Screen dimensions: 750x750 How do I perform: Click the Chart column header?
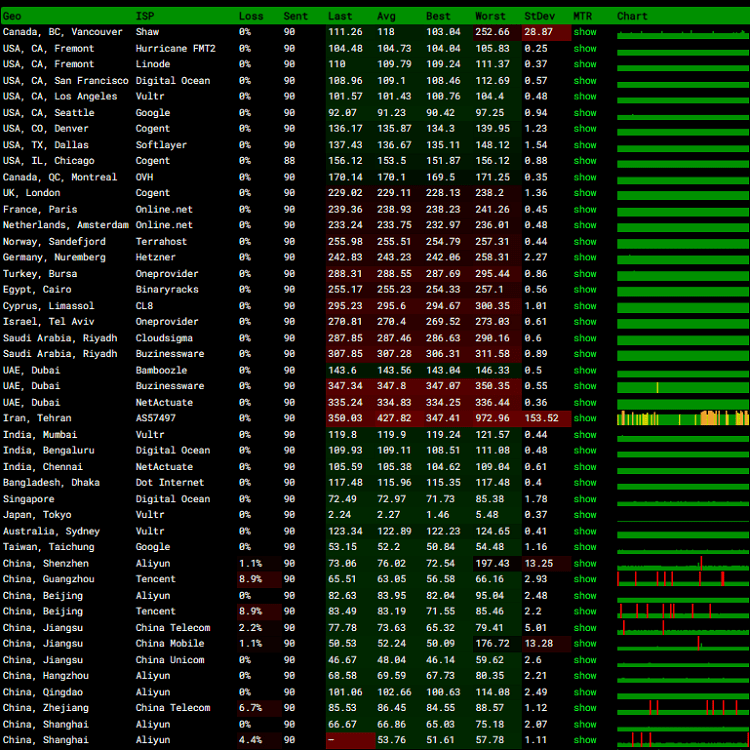click(x=632, y=16)
